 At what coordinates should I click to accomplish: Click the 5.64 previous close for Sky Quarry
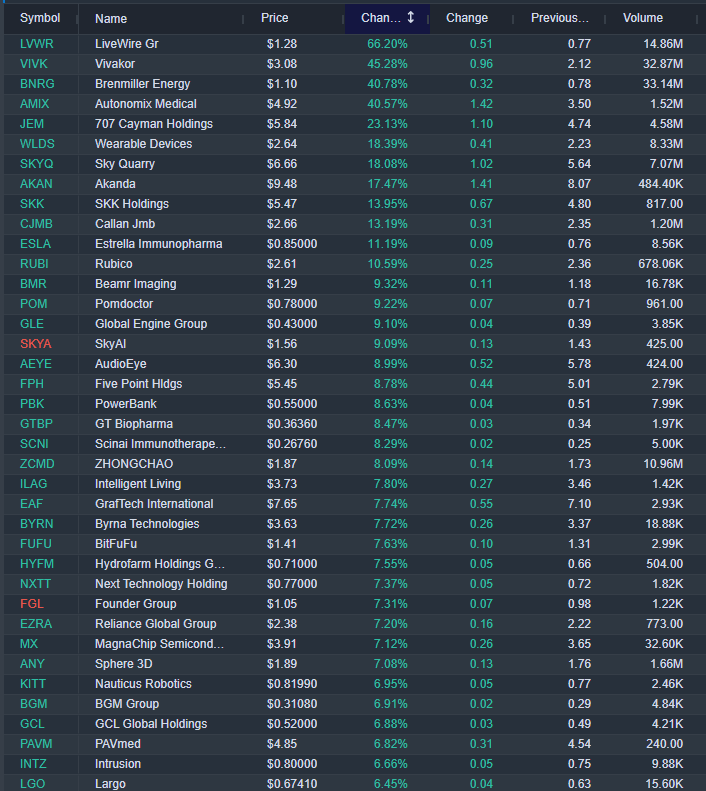579,164
